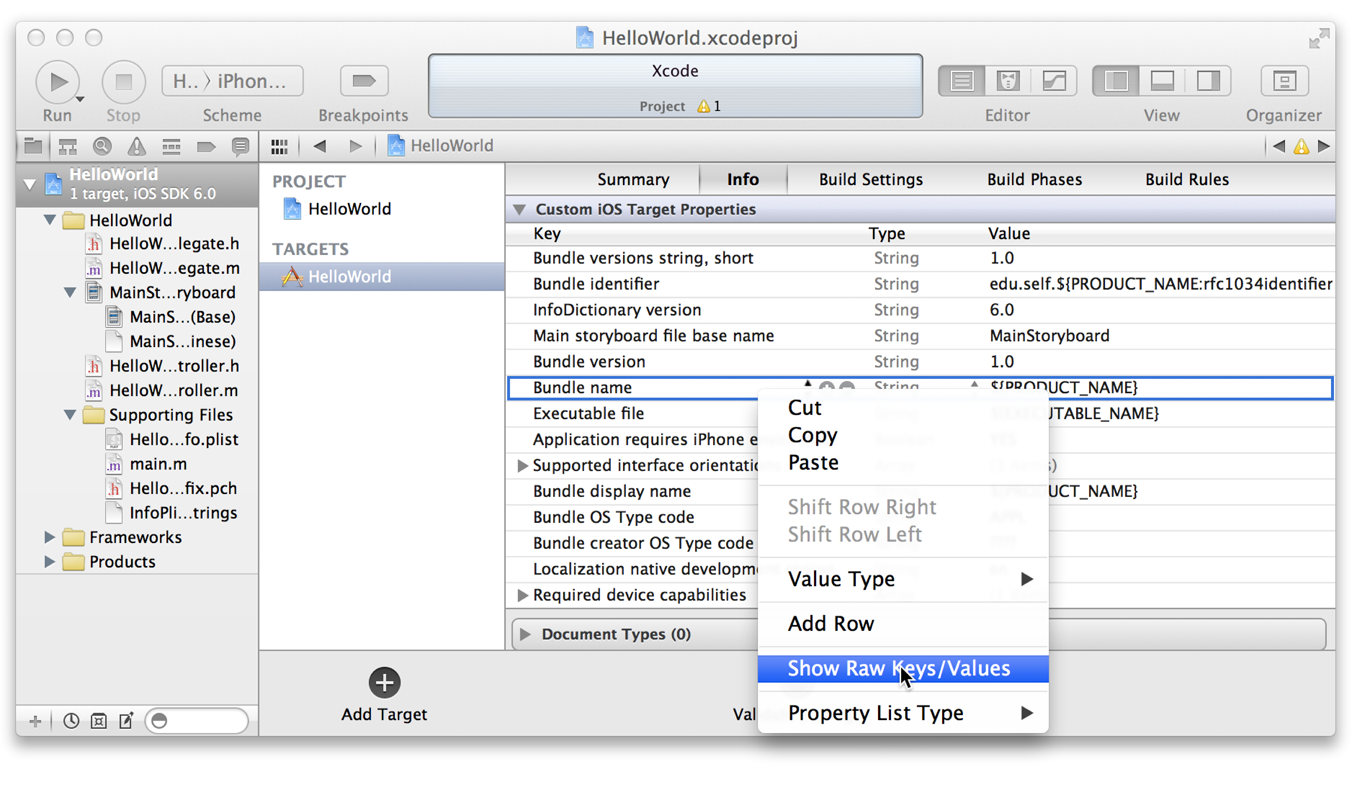Screen dimensions: 1370x792
Task: Open the Organizer window
Action: (x=1284, y=82)
